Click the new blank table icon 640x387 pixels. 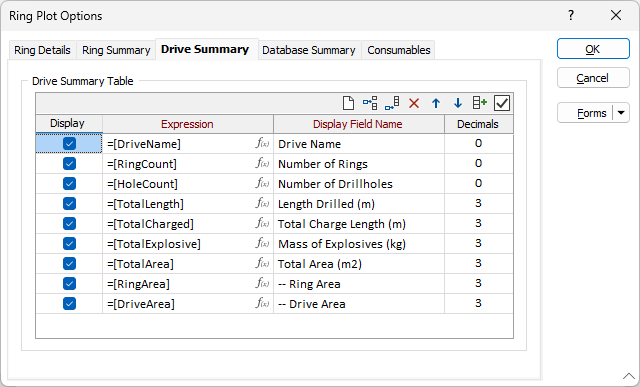[348, 103]
